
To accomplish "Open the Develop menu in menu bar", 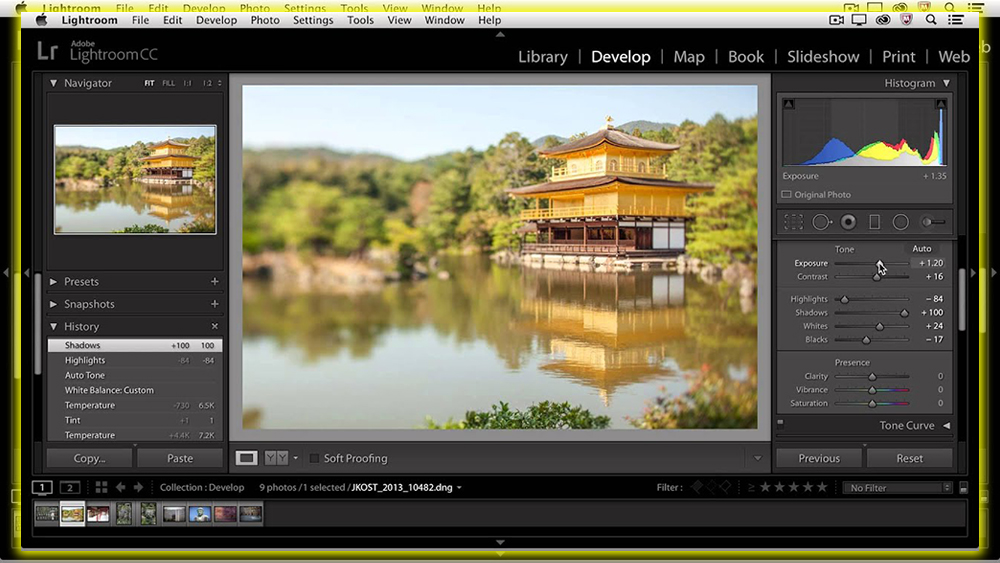I will [x=216, y=20].
